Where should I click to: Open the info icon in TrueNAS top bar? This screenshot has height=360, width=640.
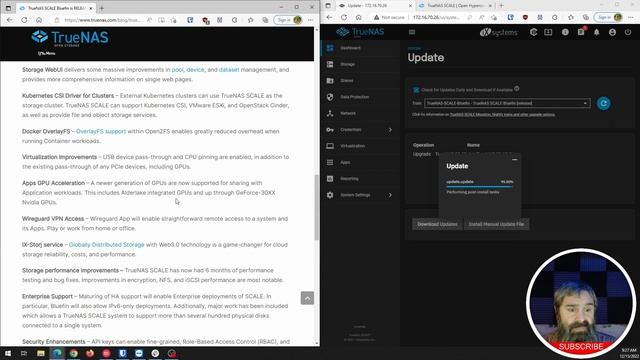point(565,32)
